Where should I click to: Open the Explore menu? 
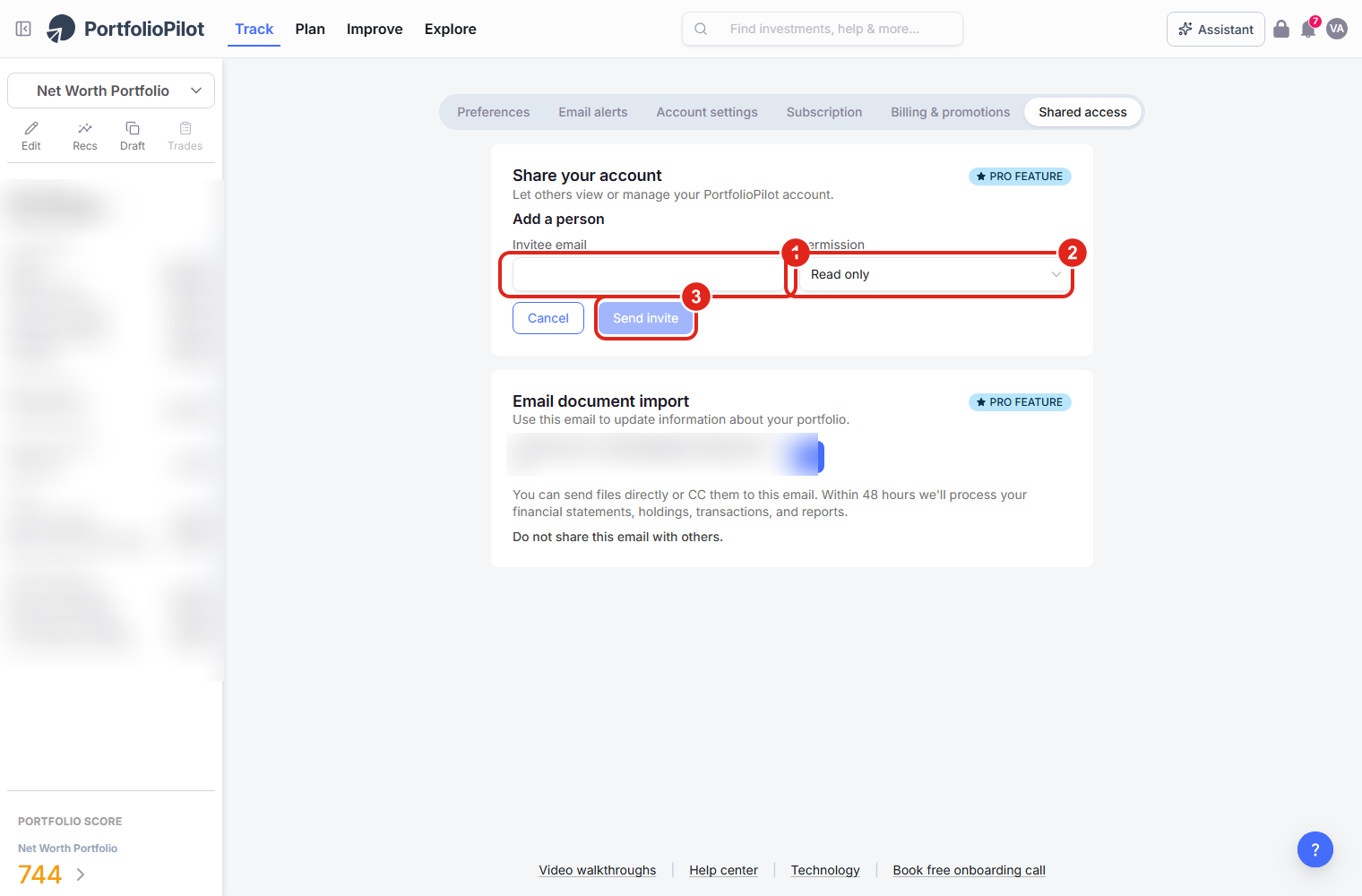point(450,29)
